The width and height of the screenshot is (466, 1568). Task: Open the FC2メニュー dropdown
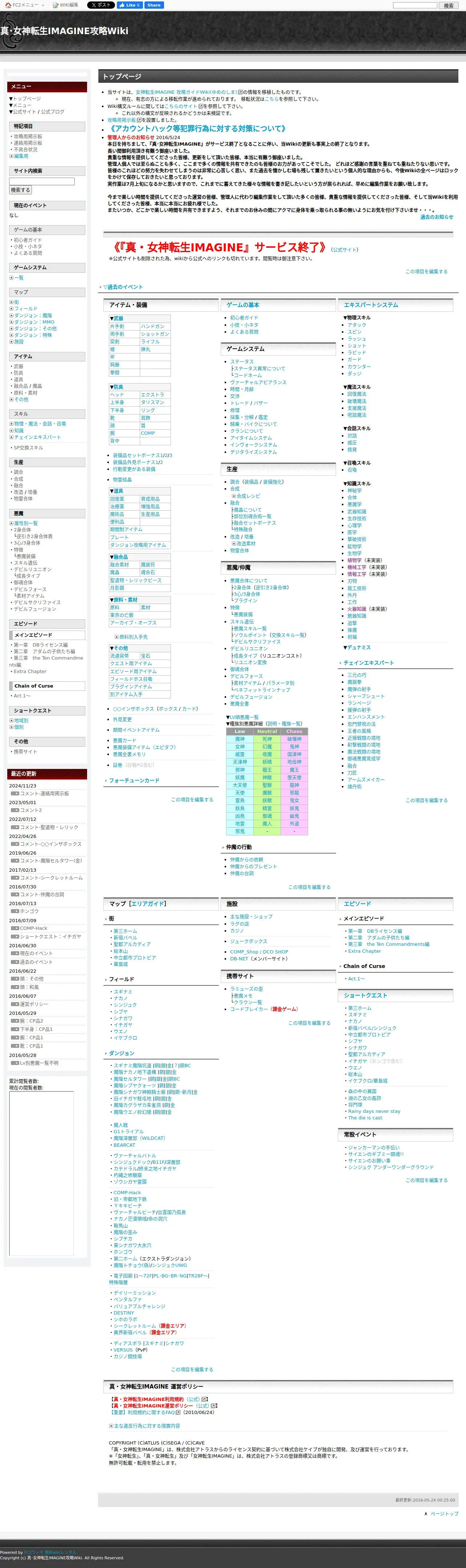coord(25,5)
